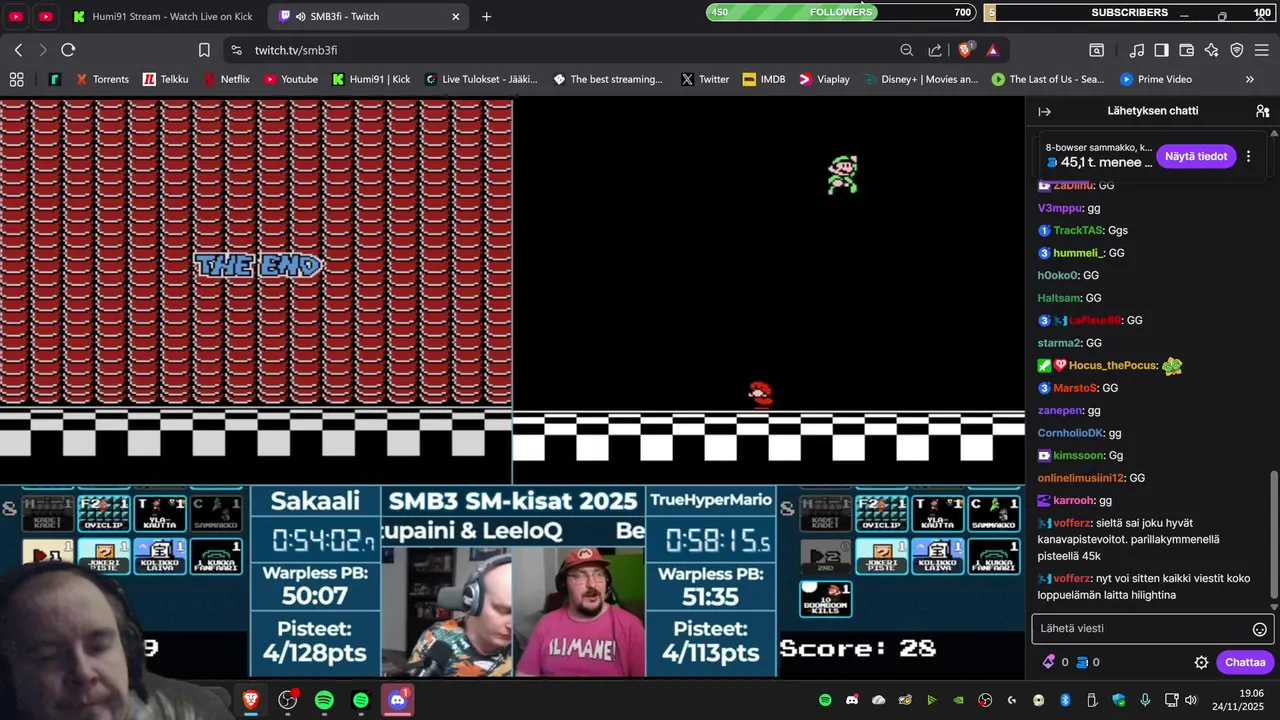Viewport: 1280px width, 720px height.
Task: Click the chat scrollbar thumb
Action: click(x=1274, y=535)
